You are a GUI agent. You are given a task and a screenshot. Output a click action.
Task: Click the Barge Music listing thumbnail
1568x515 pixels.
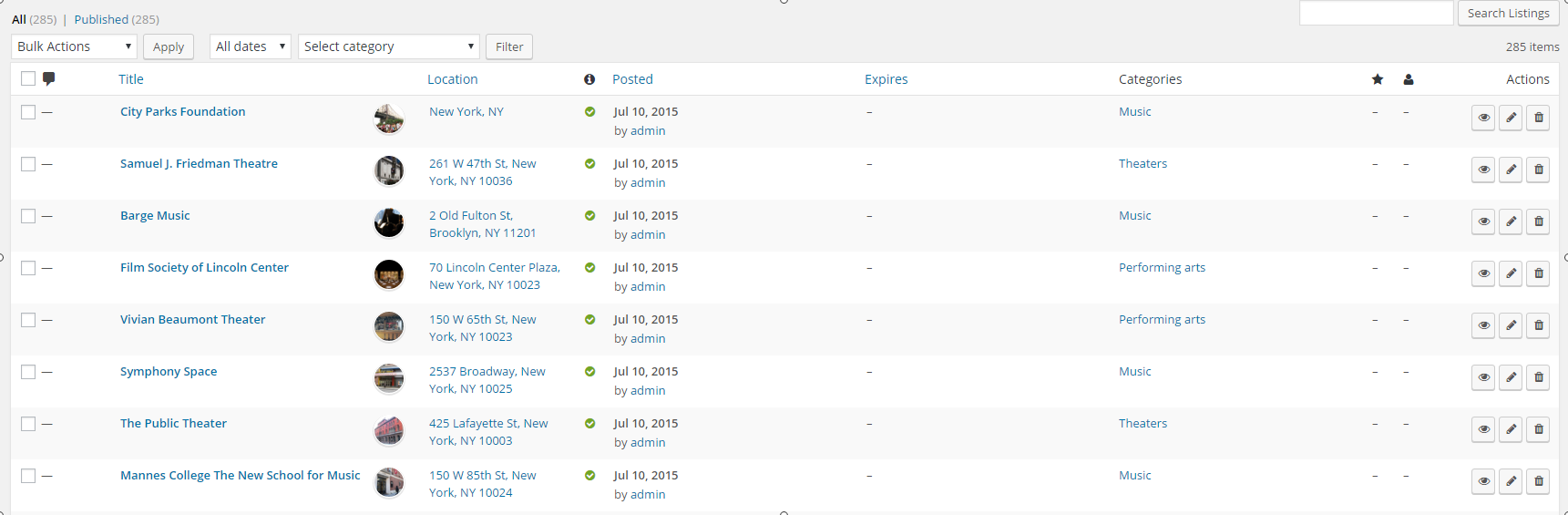pos(389,222)
